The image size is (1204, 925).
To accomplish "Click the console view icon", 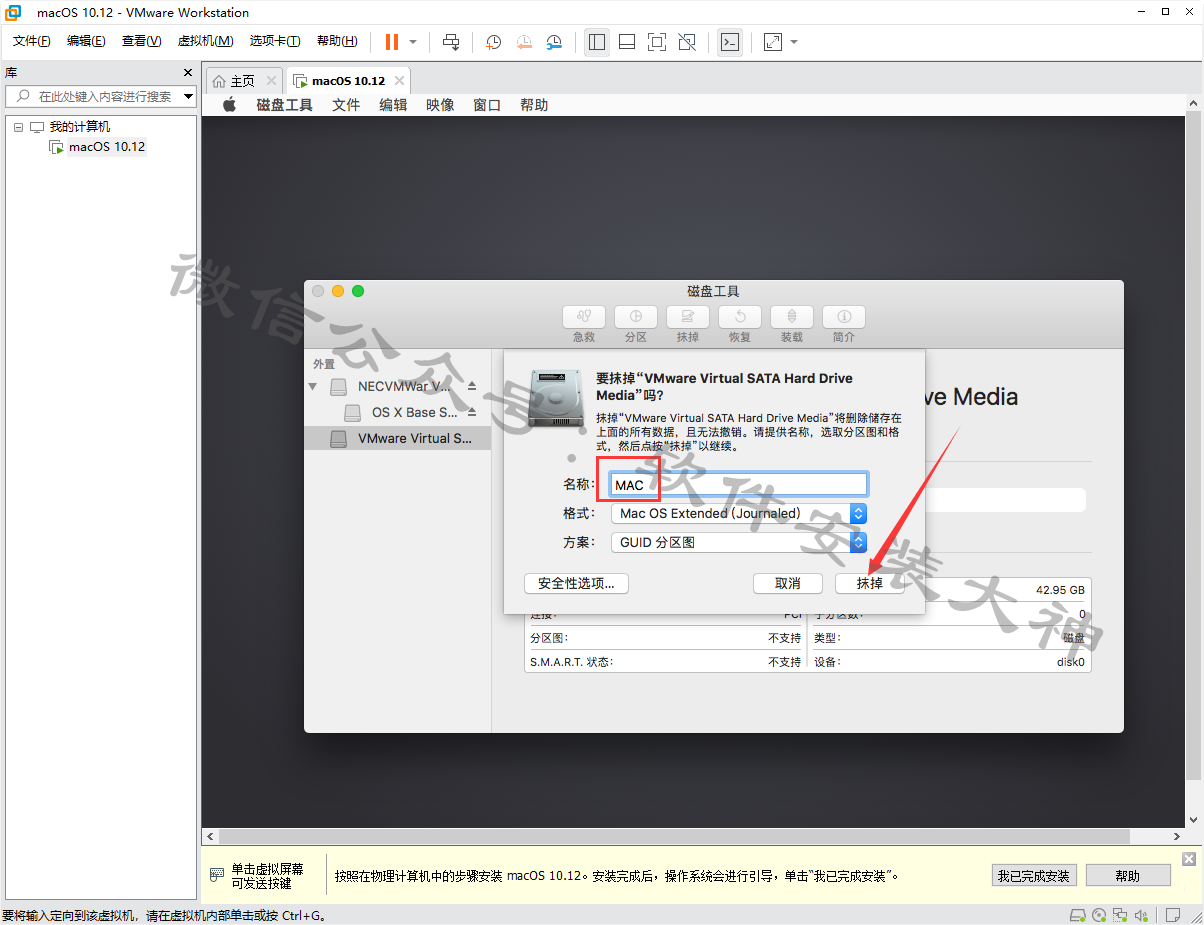I will click(730, 42).
